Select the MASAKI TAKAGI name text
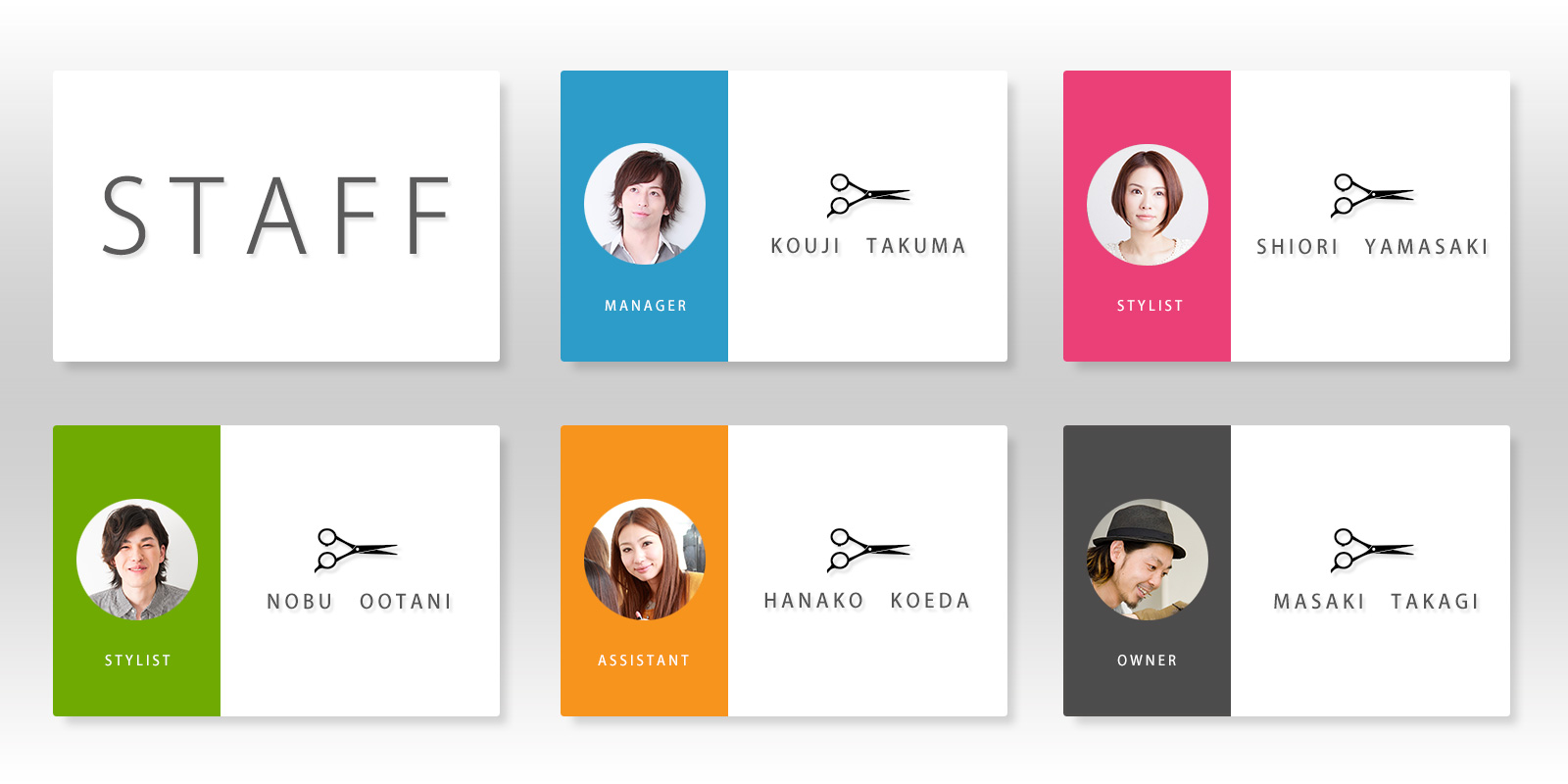This screenshot has height=784, width=1568. 1376,602
